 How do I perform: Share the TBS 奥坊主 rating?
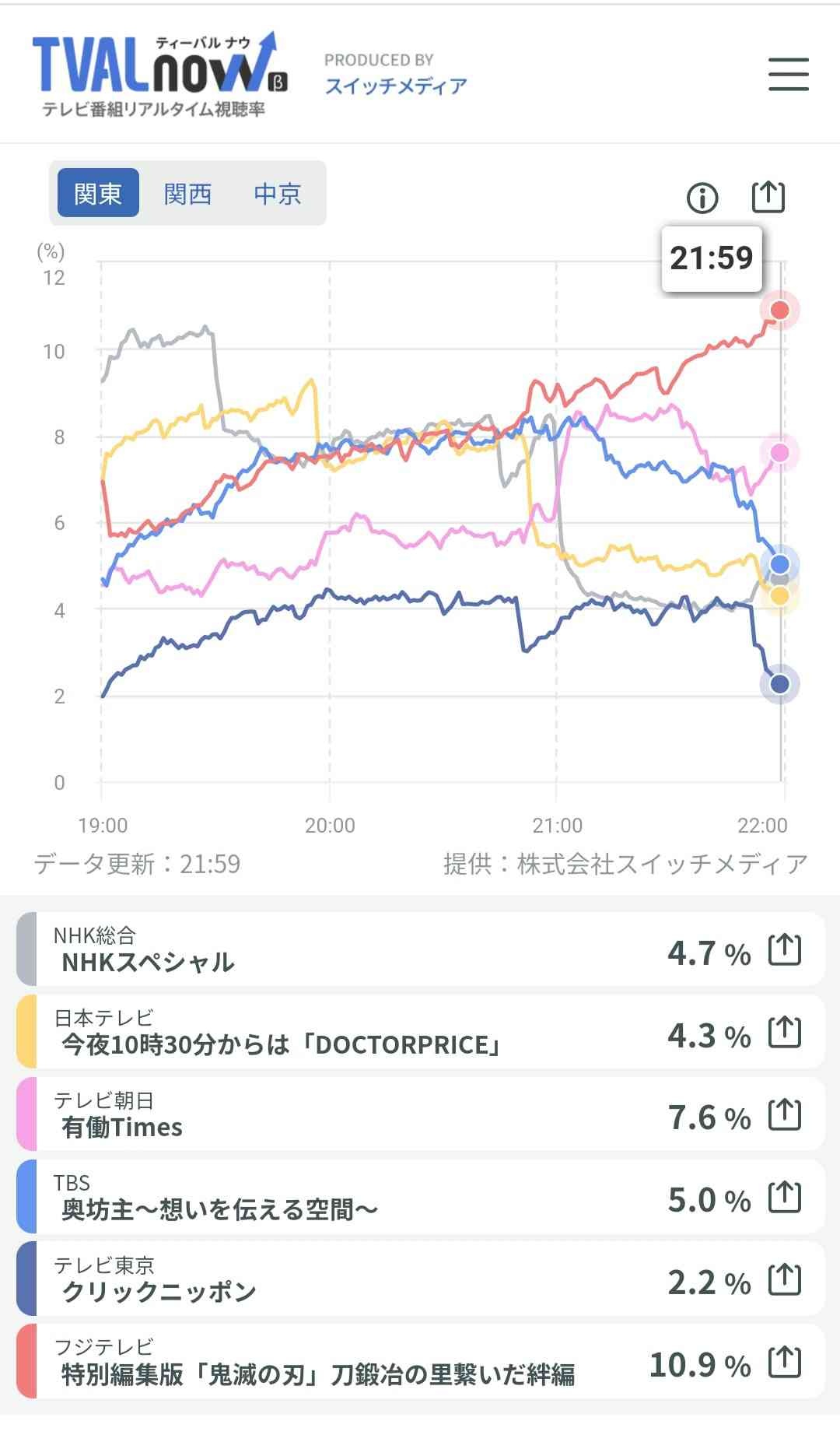[x=784, y=1197]
